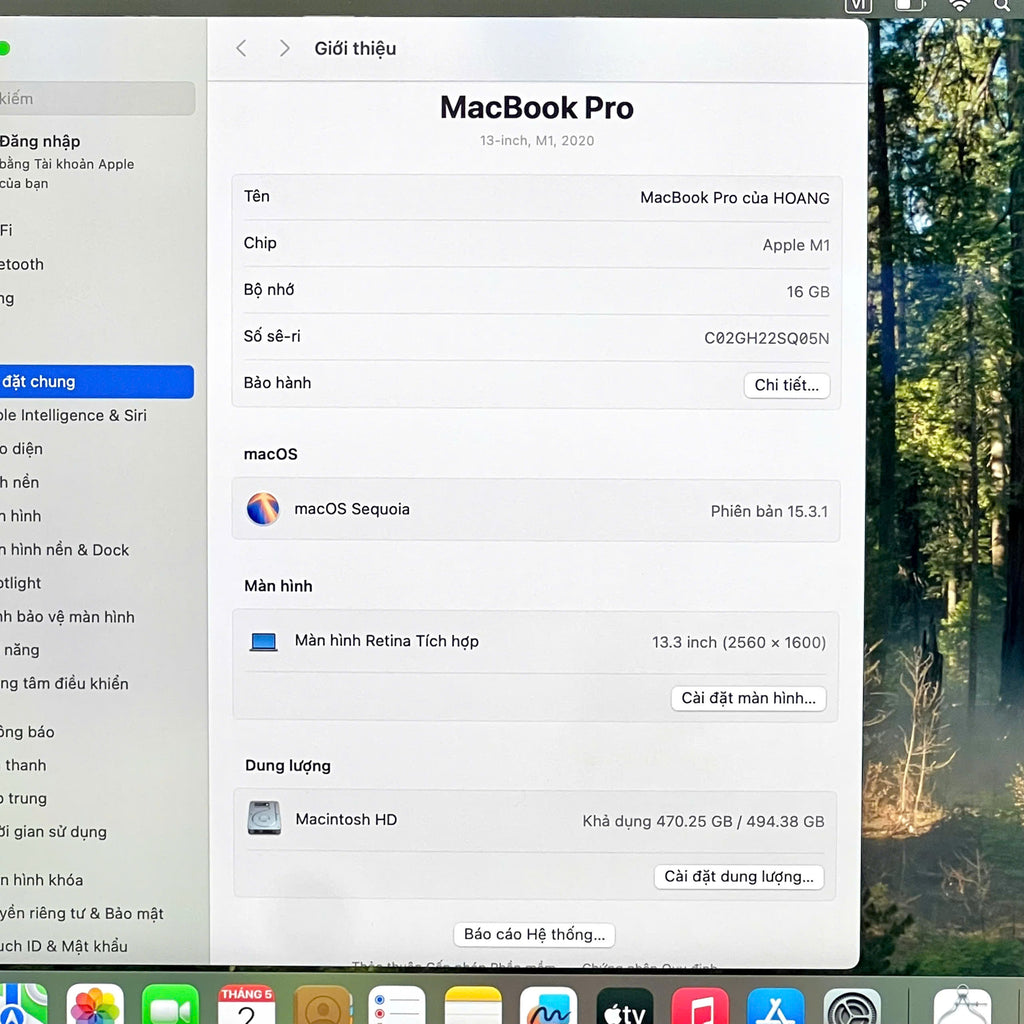Click the sidebar search field
1024x1024 pixels.
pyautogui.click(x=97, y=99)
